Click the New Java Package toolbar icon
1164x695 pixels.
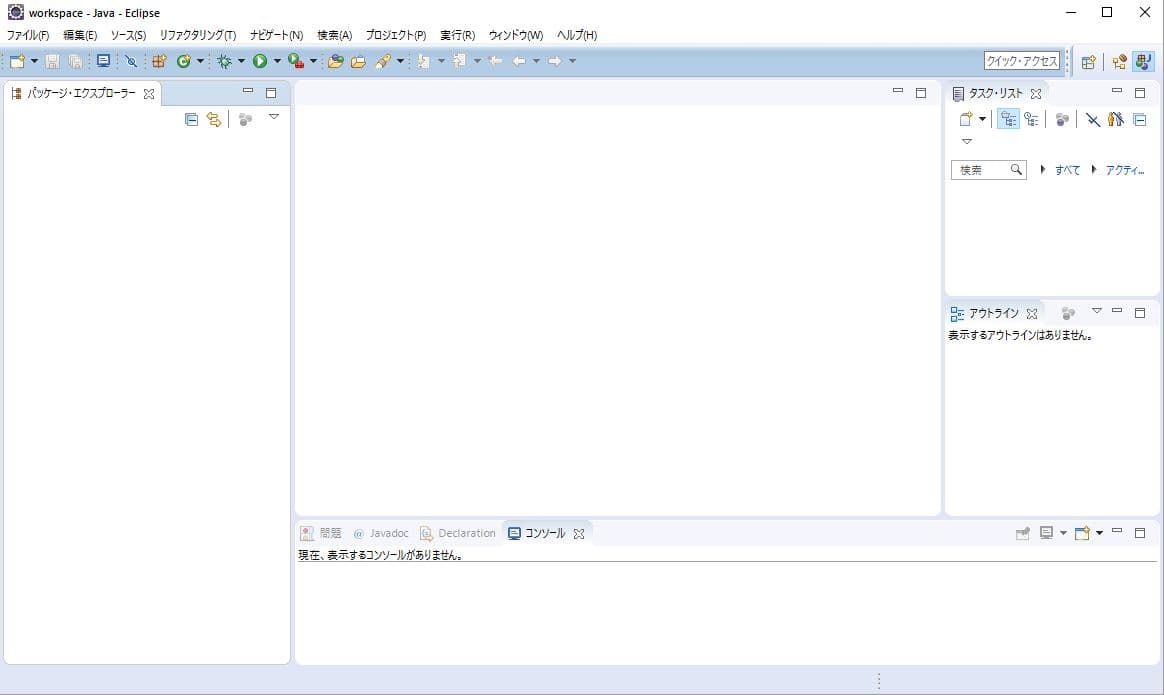(x=159, y=61)
